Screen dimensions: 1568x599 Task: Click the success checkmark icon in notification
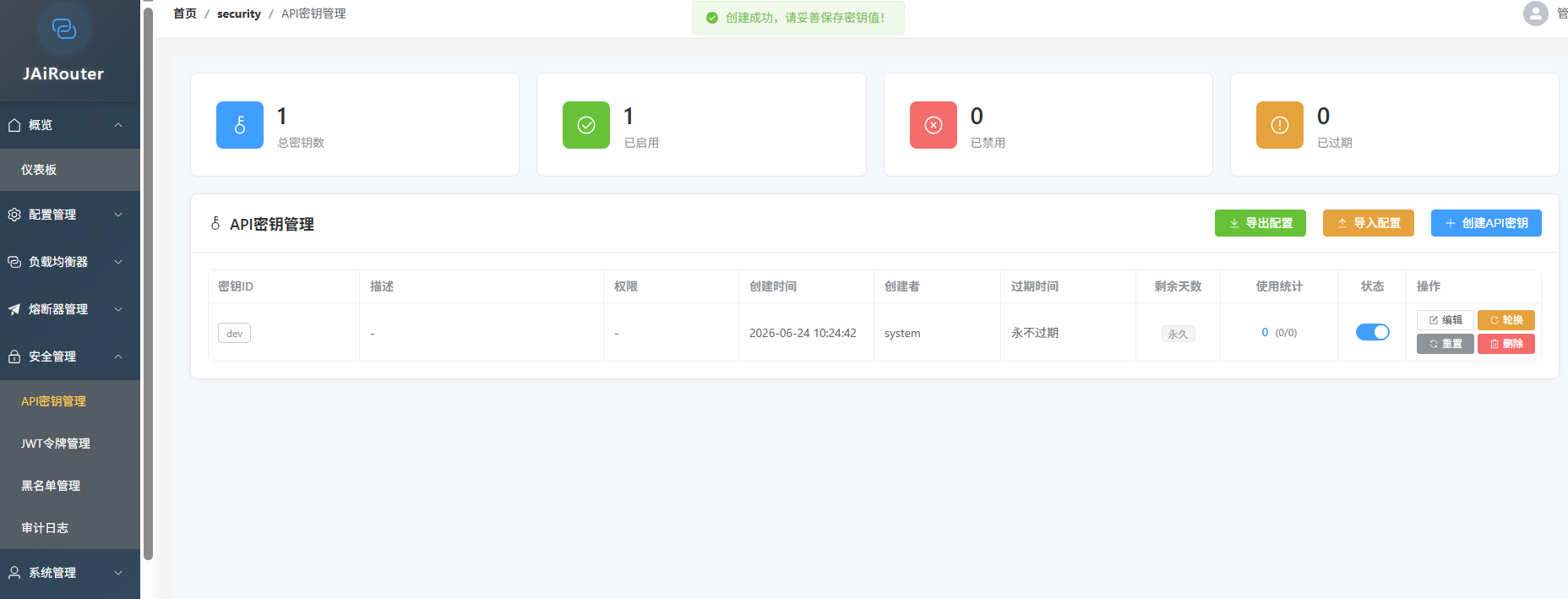pyautogui.click(x=712, y=18)
